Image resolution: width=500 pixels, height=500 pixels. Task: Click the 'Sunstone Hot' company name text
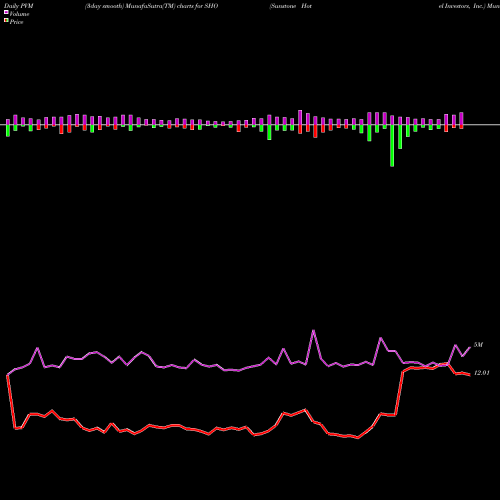[x=290, y=6]
